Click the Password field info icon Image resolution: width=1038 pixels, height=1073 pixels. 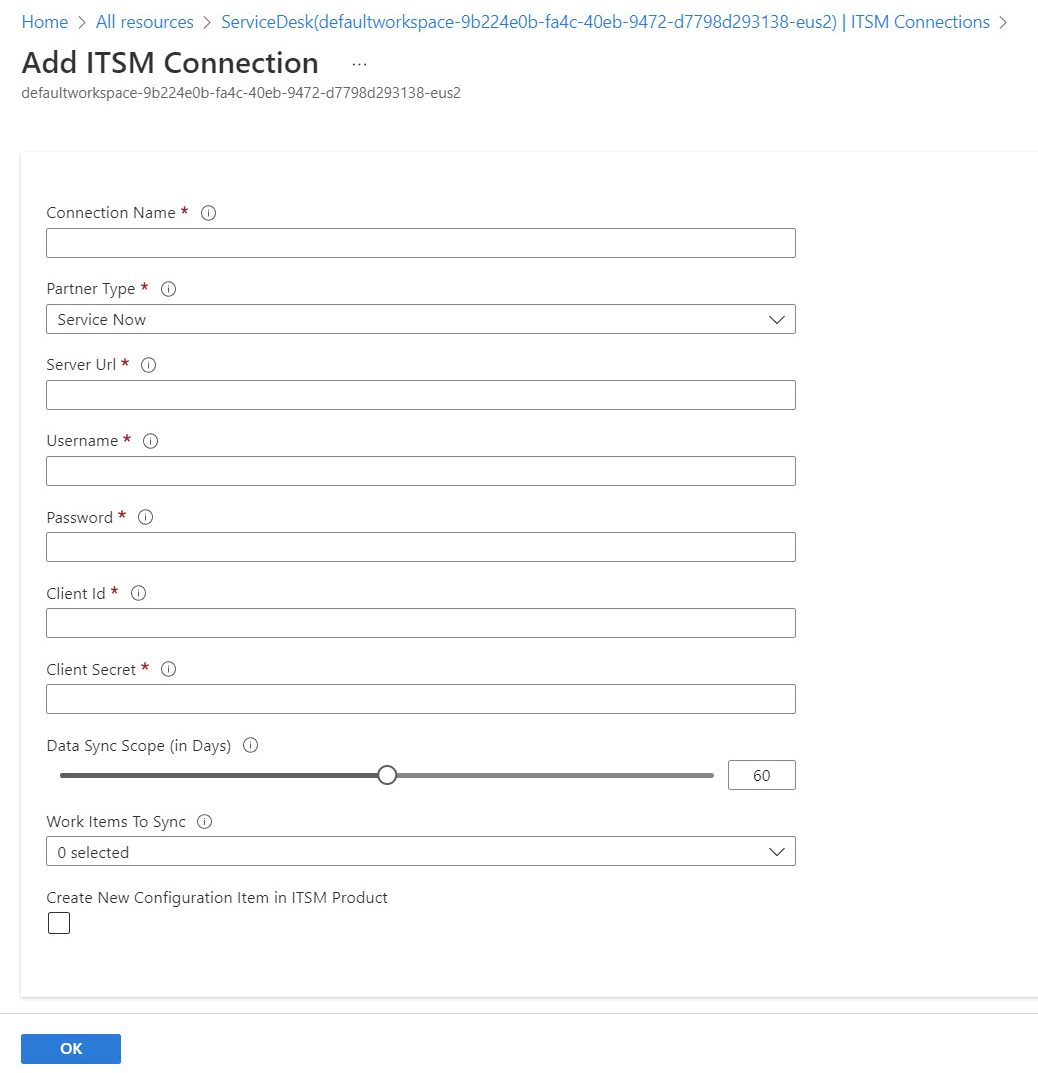click(x=146, y=517)
